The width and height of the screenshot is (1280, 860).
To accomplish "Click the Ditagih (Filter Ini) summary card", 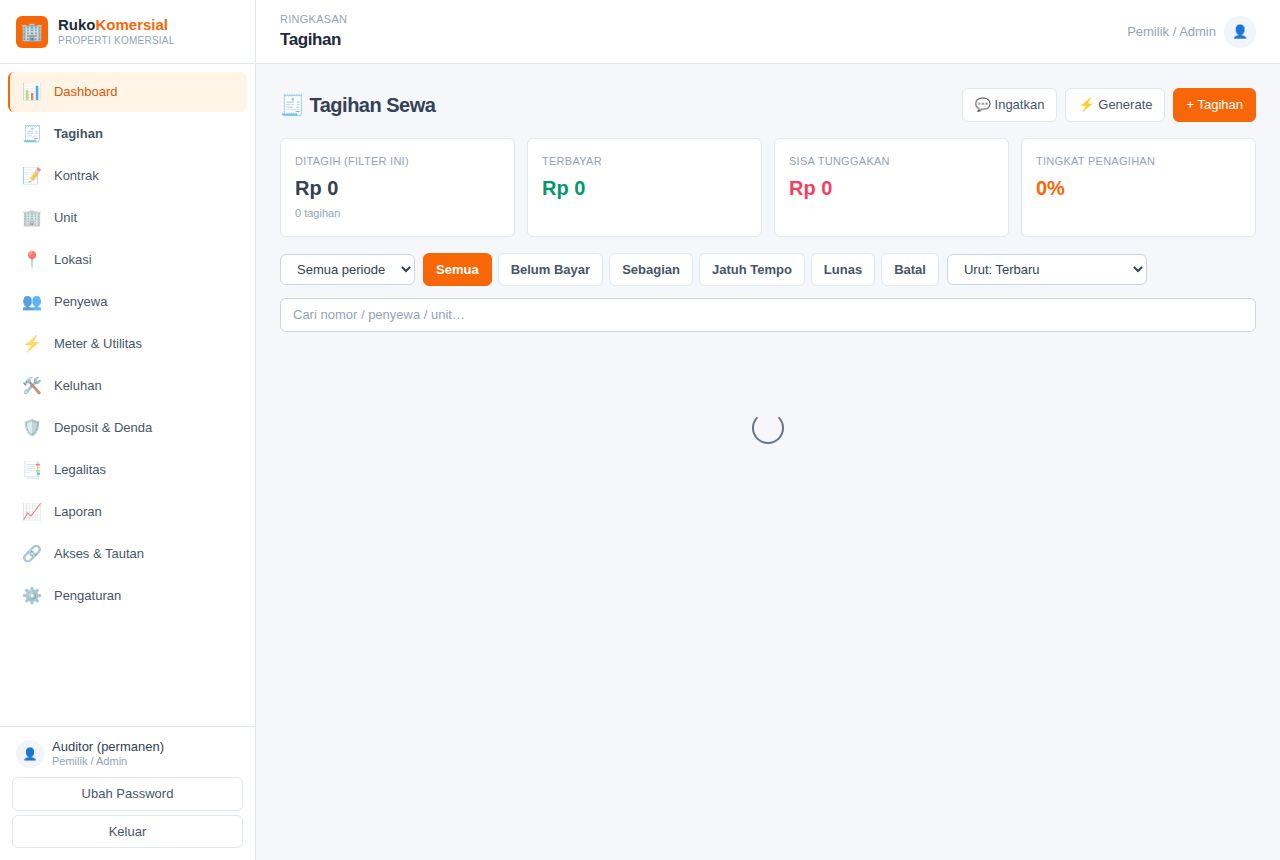I will (397, 187).
